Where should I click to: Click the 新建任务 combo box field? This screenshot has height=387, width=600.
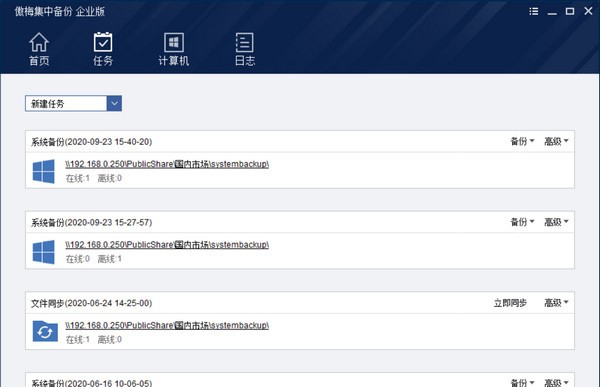73,103
